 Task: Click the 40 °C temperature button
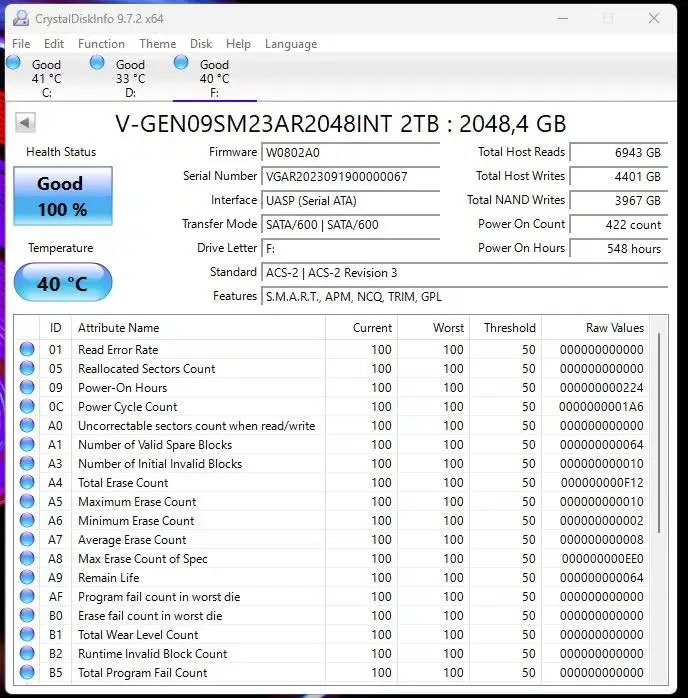[x=63, y=282]
